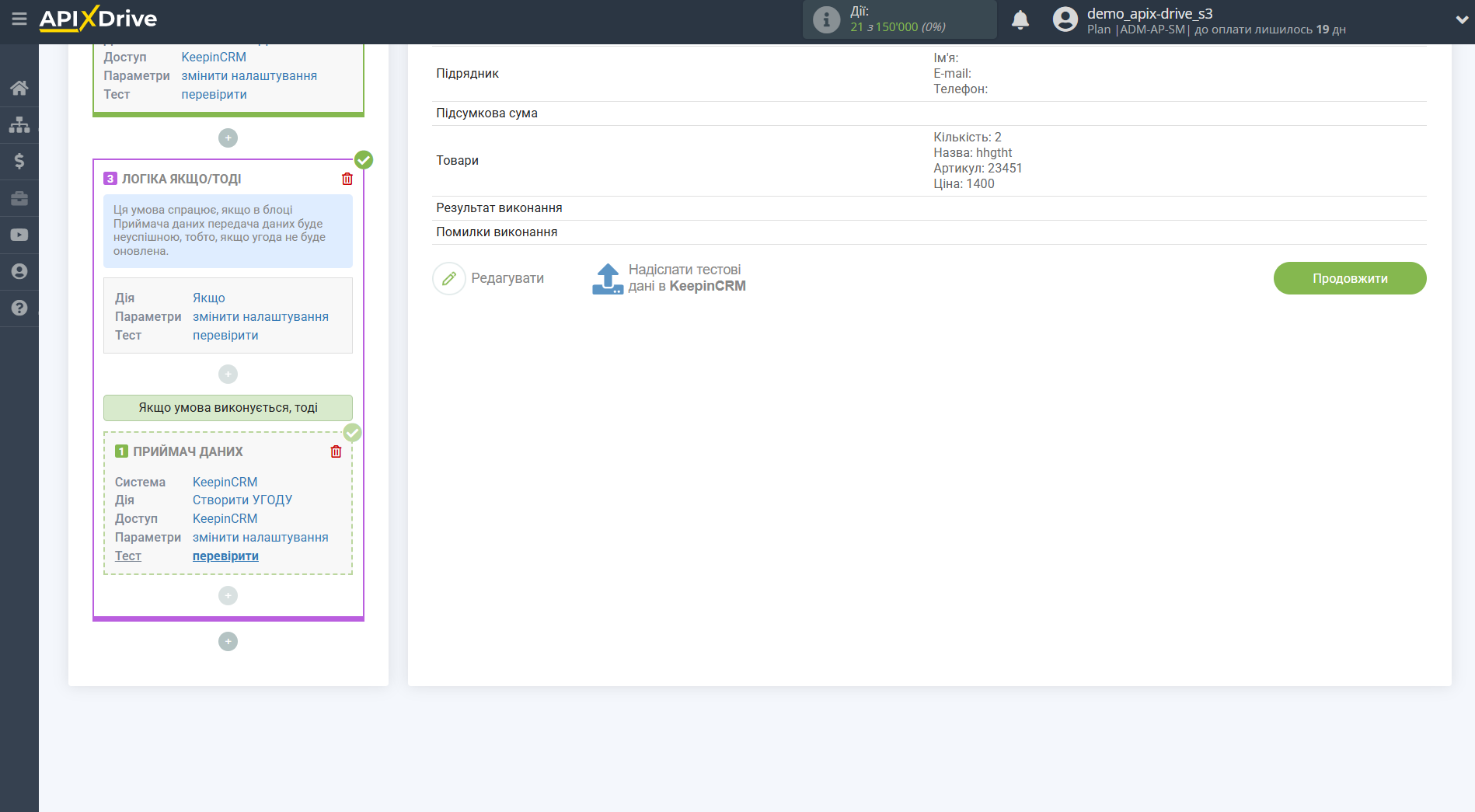The image size is (1475, 812).
Task: Click the green checkmark on Логіка block
Action: 364,160
